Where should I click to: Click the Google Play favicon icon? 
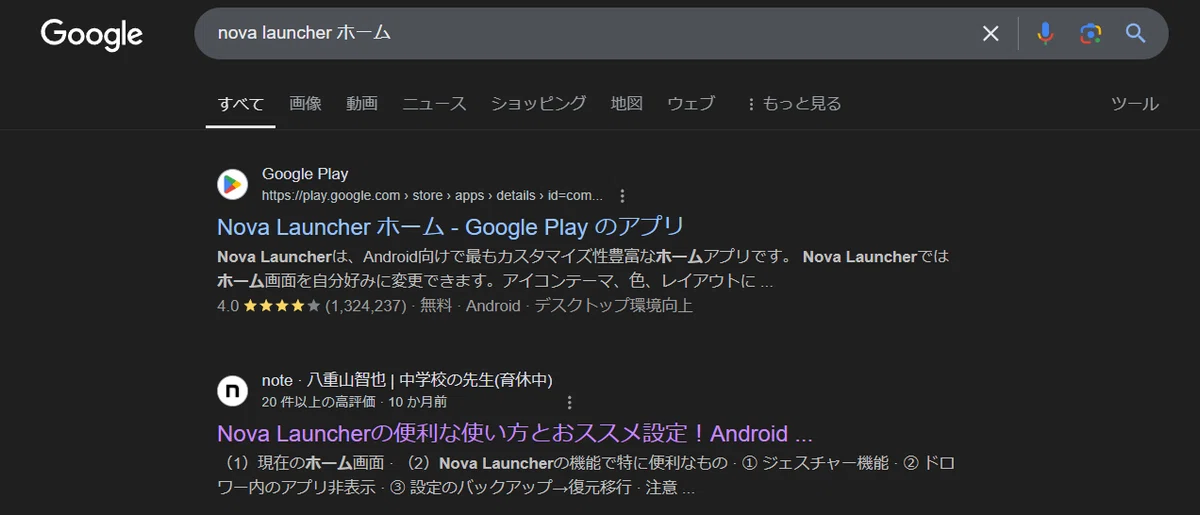(x=232, y=184)
